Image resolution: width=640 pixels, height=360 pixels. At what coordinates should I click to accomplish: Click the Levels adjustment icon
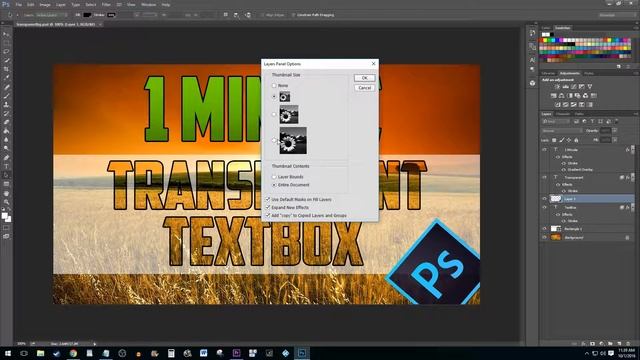click(565, 87)
